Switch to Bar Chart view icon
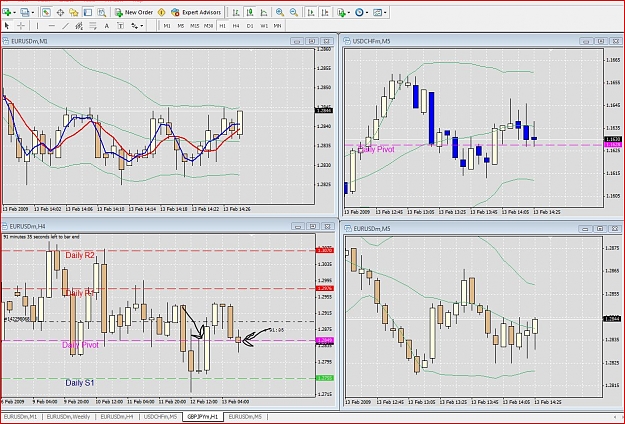The height and width of the screenshot is (424, 625). click(236, 12)
